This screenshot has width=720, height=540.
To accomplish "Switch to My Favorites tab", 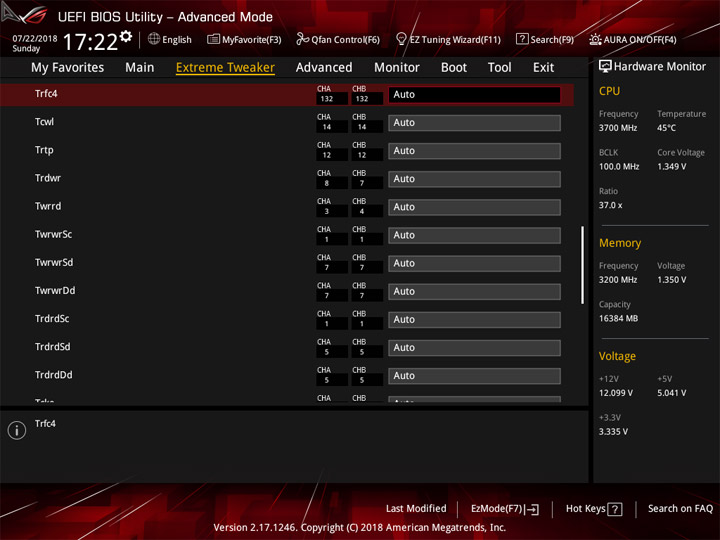I will 68,68.
